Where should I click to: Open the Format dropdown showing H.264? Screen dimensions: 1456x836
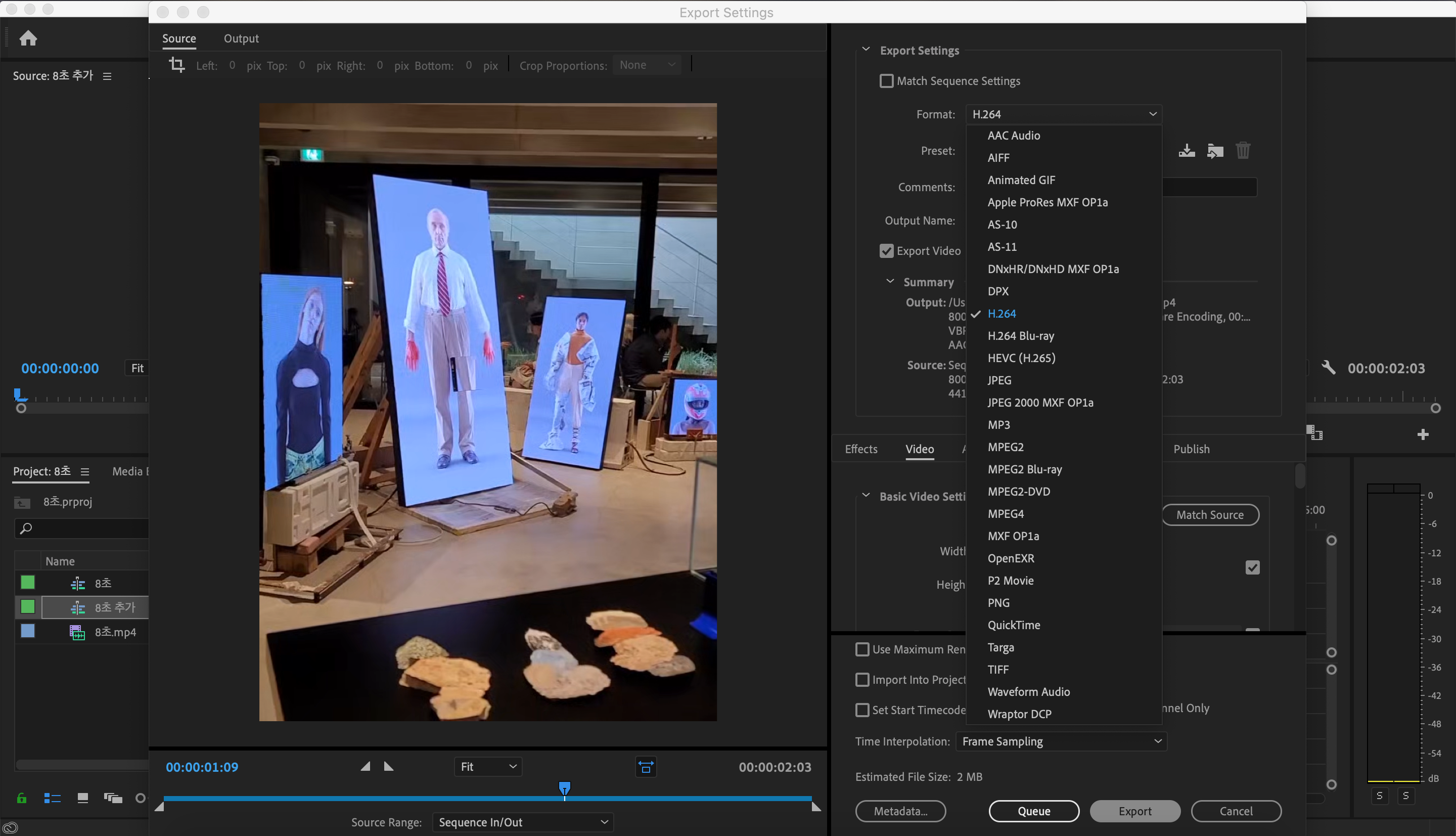(x=1064, y=114)
